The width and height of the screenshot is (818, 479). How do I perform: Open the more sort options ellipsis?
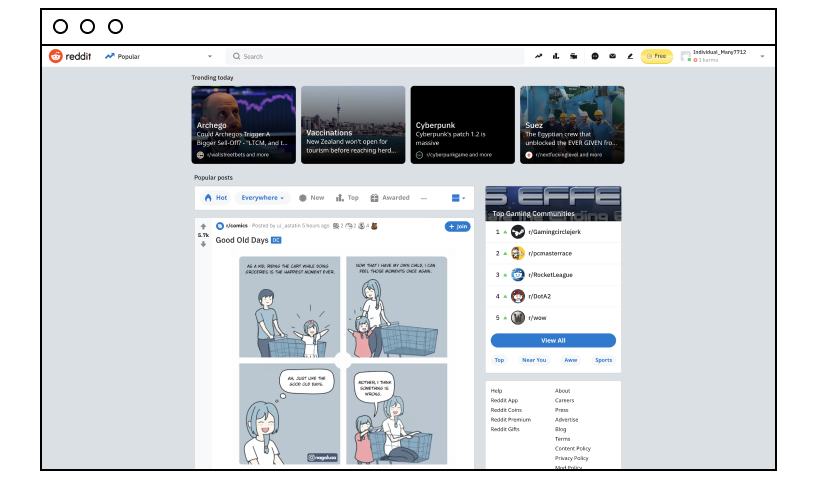[x=424, y=198]
